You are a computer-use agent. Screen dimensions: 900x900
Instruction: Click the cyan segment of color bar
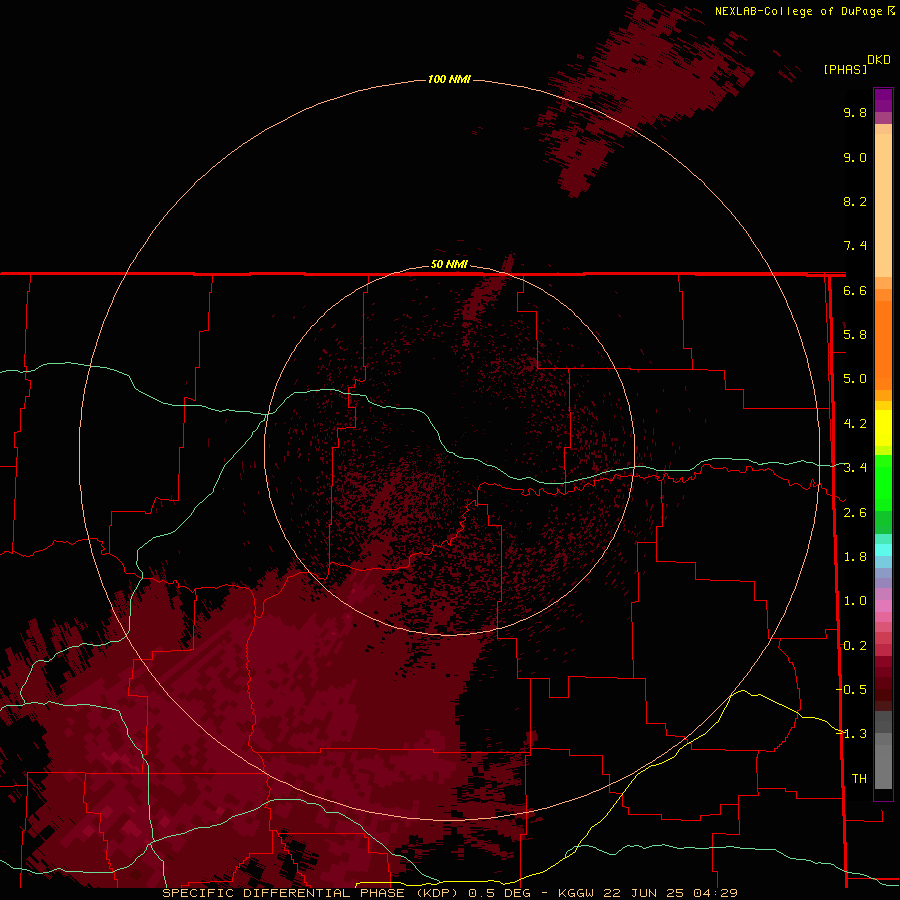coord(883,550)
